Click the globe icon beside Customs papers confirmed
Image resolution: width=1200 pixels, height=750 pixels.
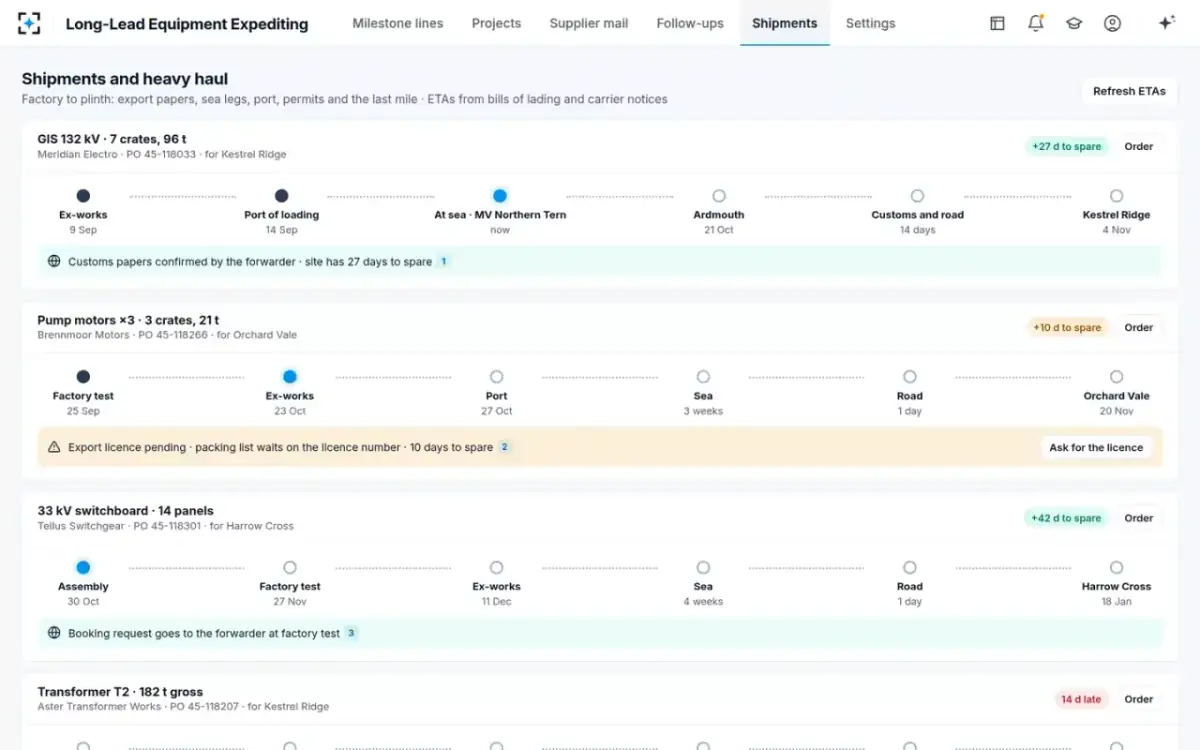[x=54, y=261]
